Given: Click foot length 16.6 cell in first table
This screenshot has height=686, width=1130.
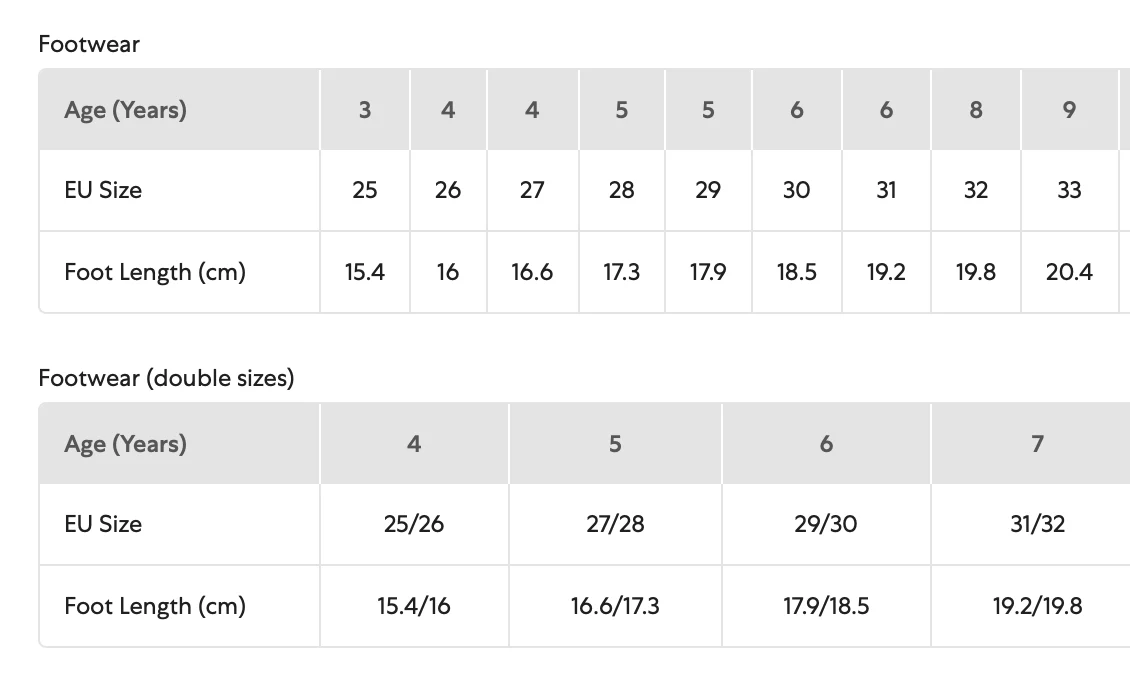Looking at the screenshot, I should 532,272.
